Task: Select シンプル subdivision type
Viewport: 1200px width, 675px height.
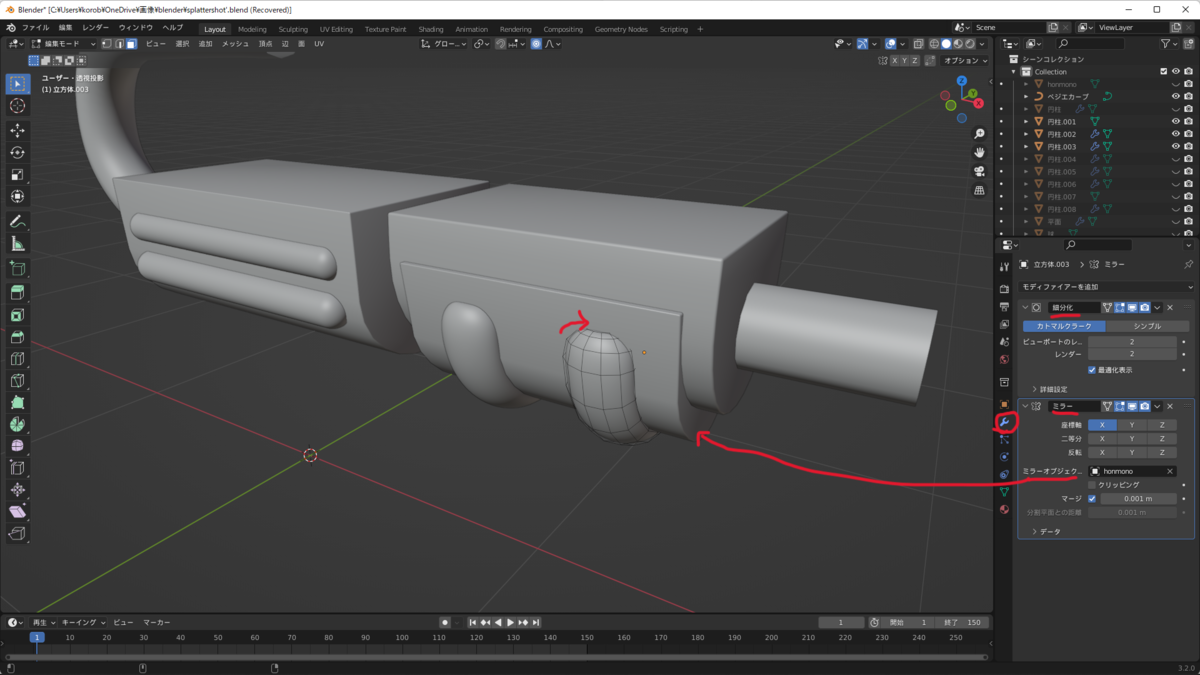Action: [1147, 326]
